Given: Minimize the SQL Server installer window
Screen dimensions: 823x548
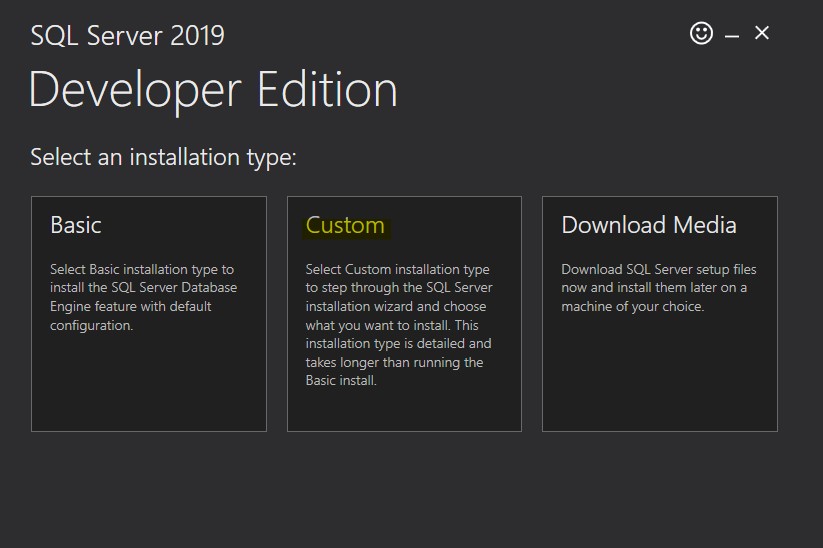Looking at the screenshot, I should tap(732, 36).
